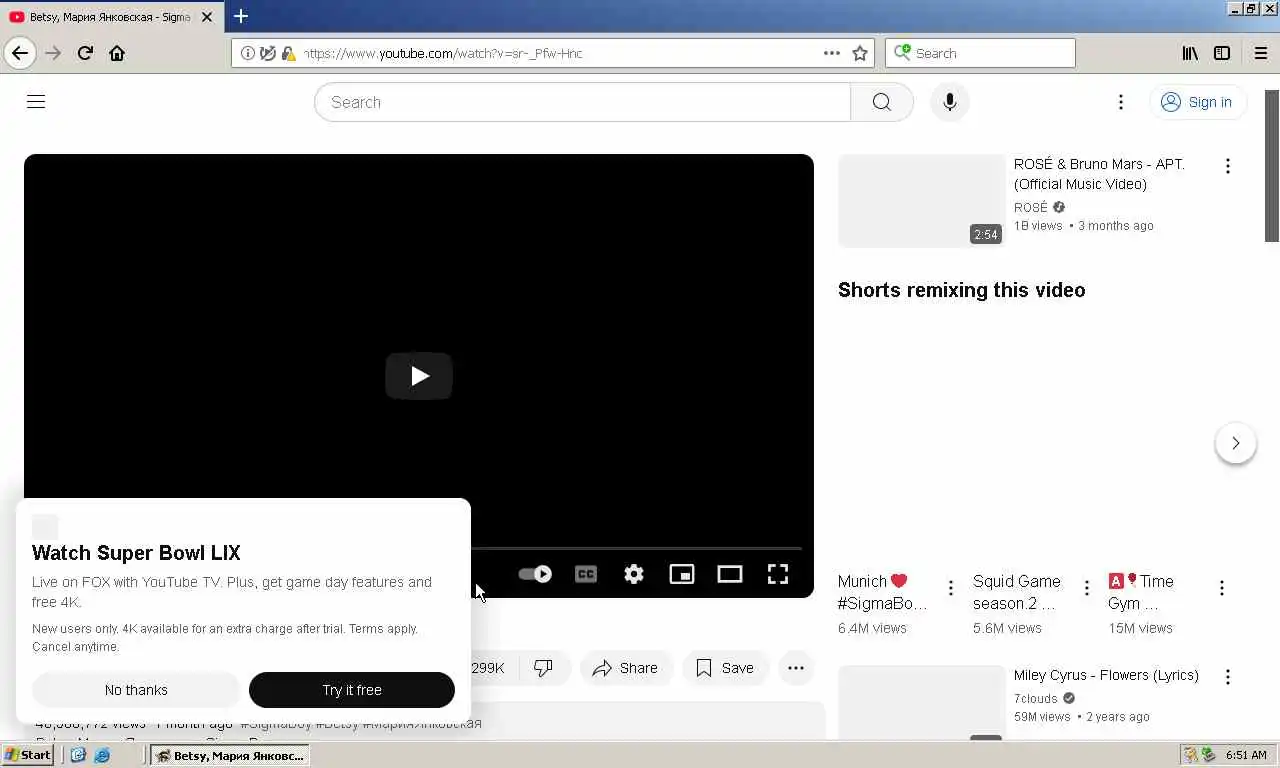The image size is (1280, 768).
Task: Search with your voice microphone button
Action: (x=950, y=102)
